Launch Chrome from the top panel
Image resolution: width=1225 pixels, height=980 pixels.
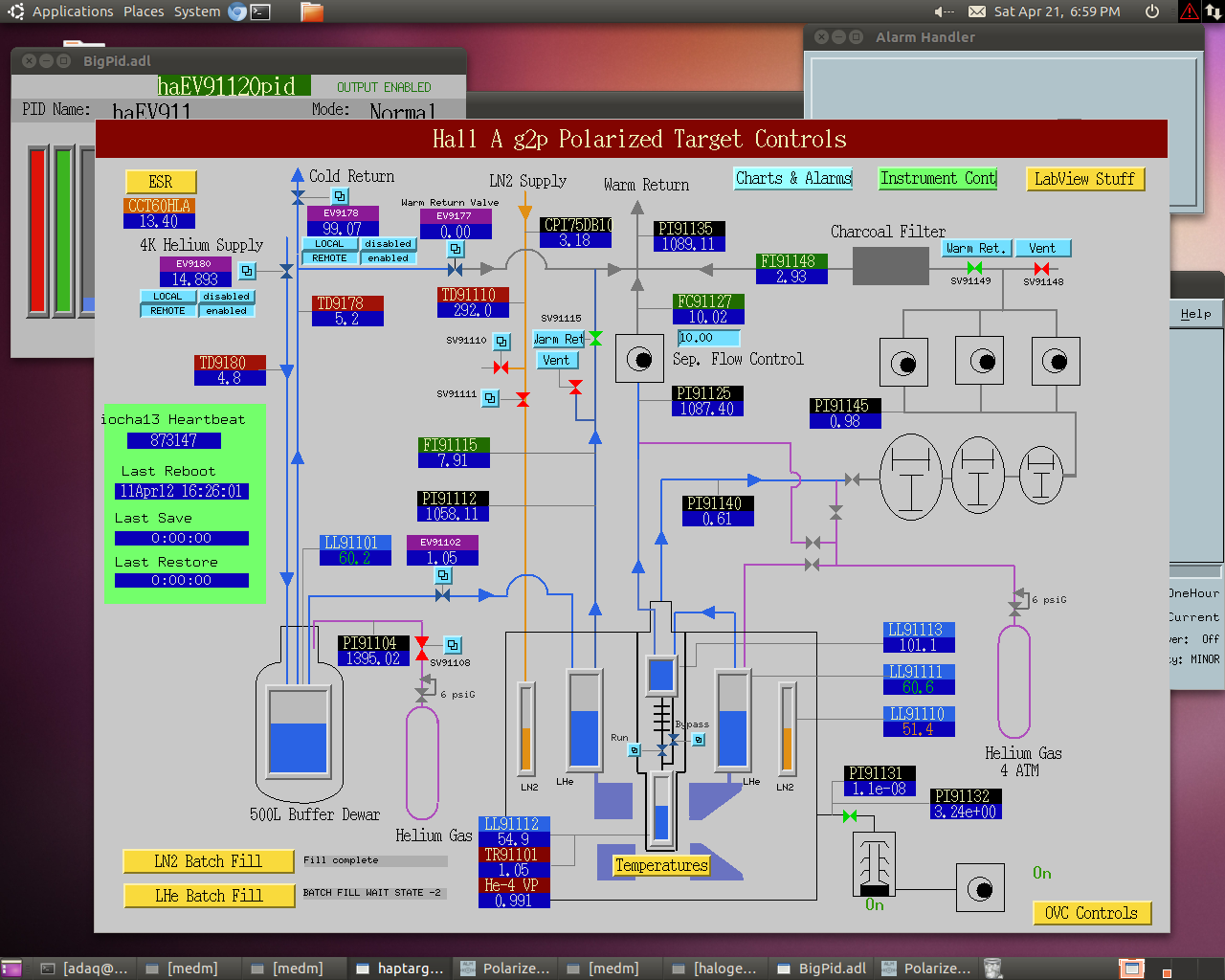coord(237,11)
